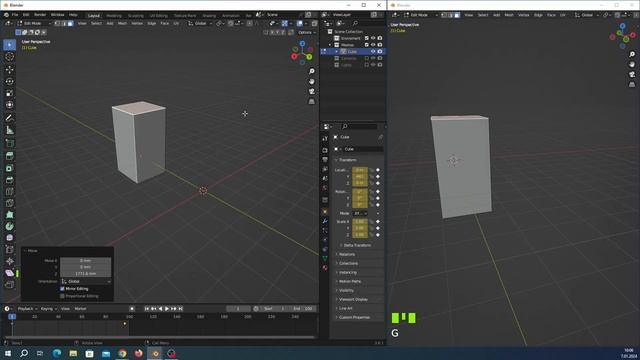640x360 pixels.
Task: Select the Smooth tool
Action: coord(9,238)
